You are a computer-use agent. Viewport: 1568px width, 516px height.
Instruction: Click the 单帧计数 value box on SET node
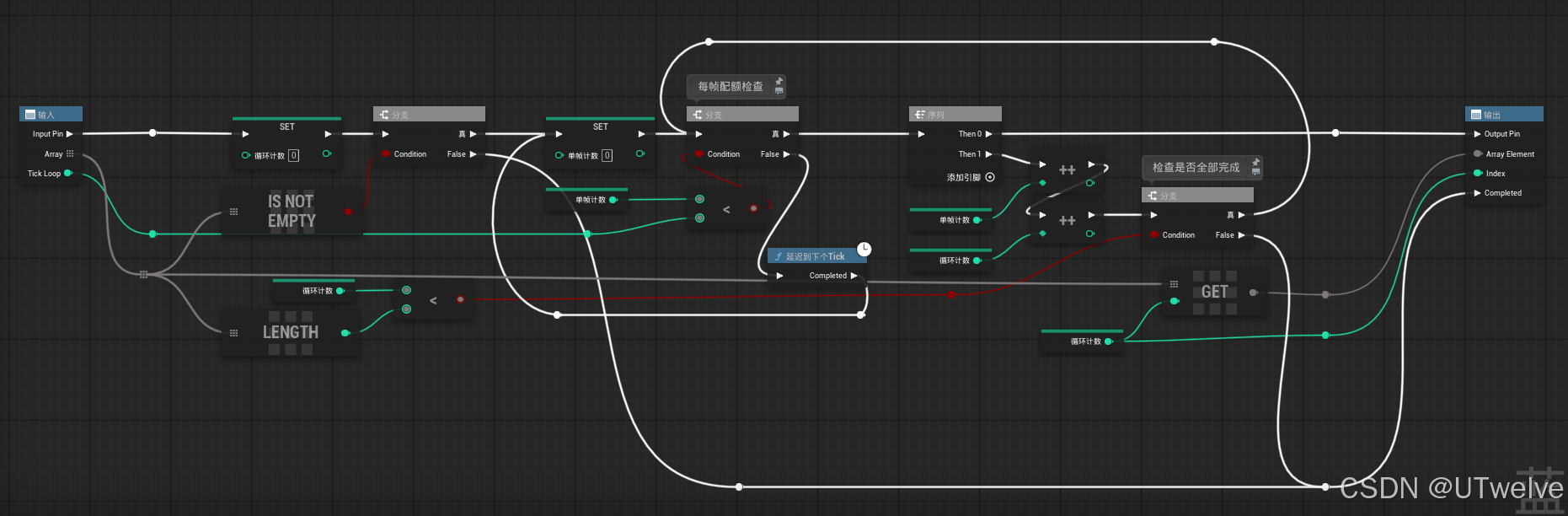click(607, 155)
